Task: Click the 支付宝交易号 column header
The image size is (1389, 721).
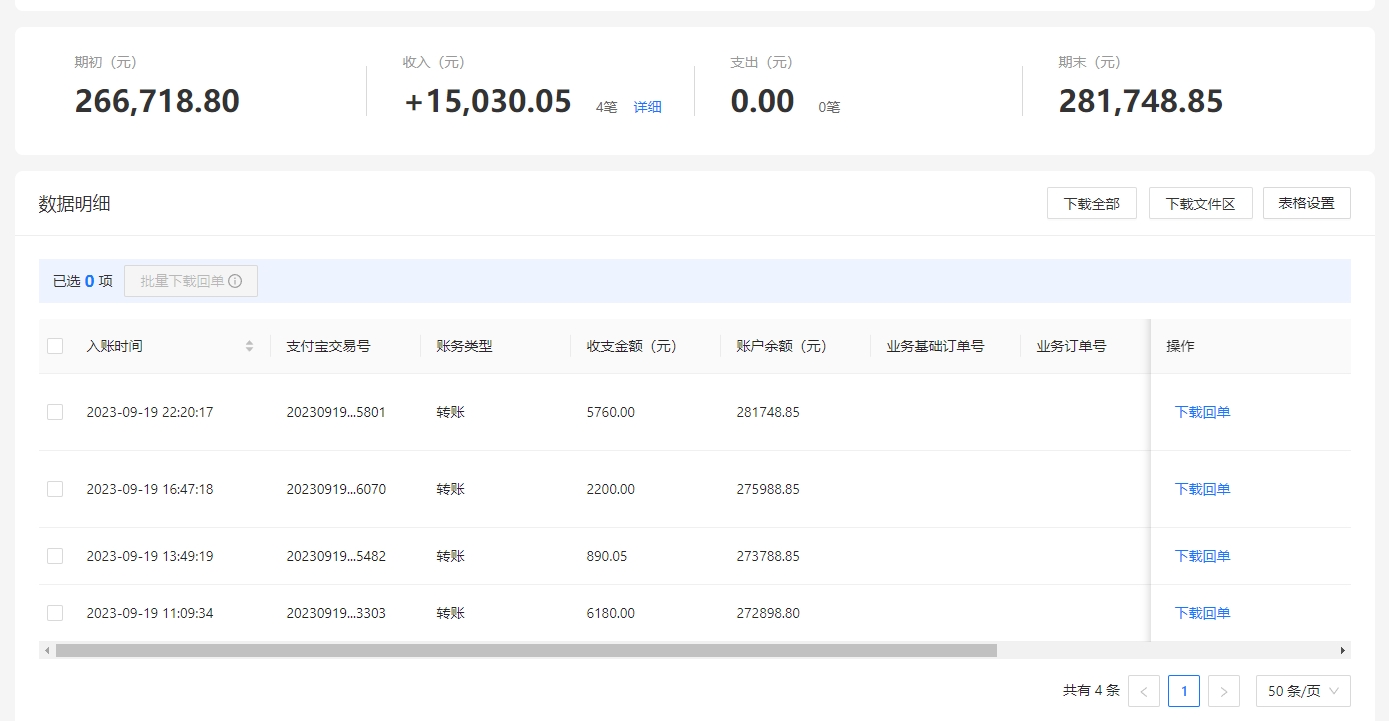Action: tap(328, 346)
